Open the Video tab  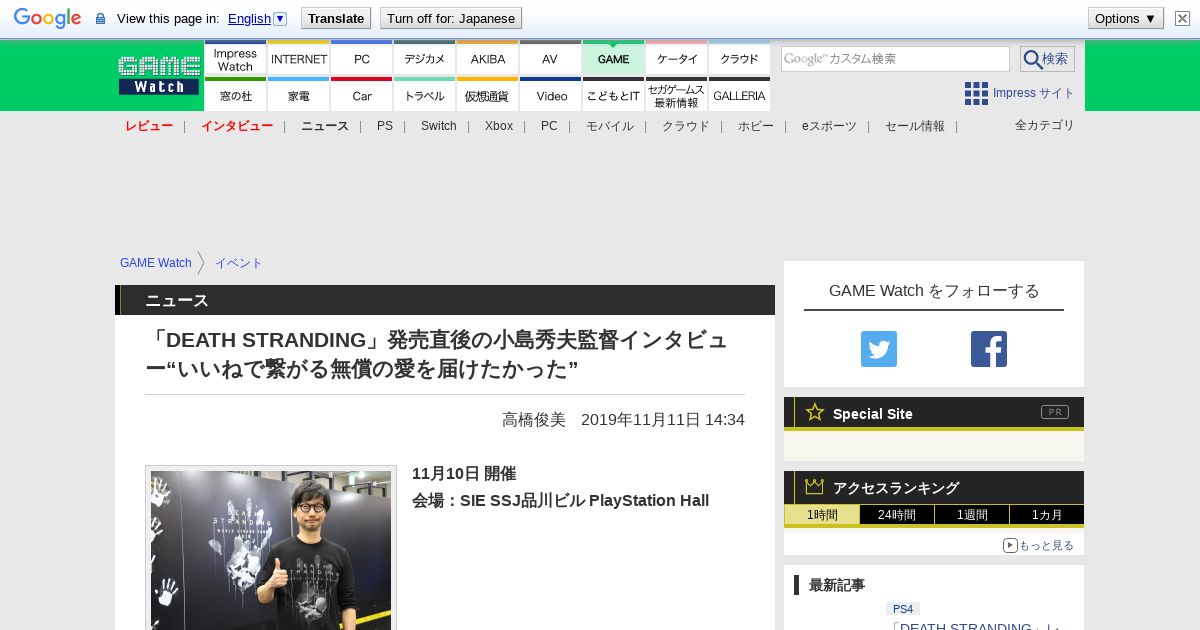[x=550, y=95]
